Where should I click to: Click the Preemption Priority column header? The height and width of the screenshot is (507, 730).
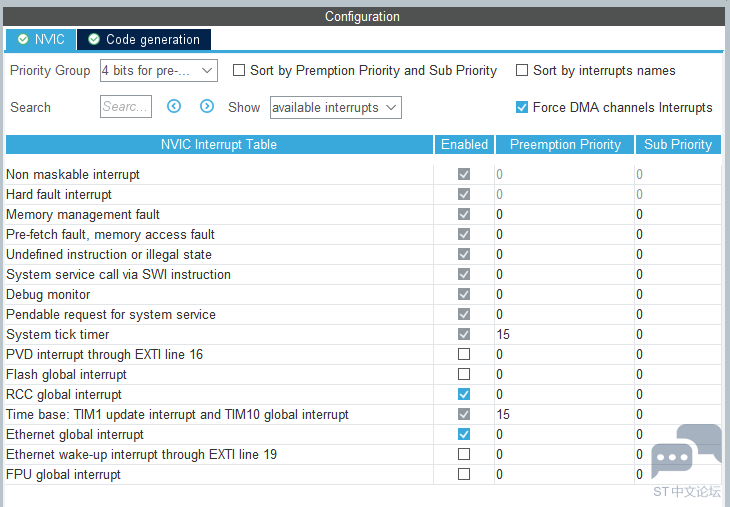tap(565, 144)
